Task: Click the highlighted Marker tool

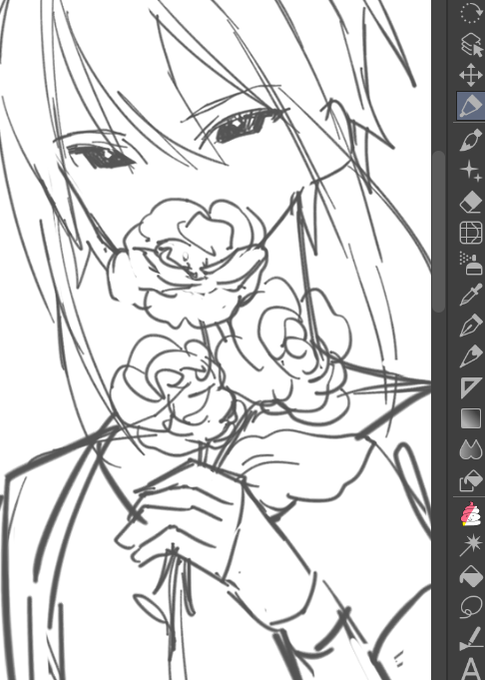Action: (470, 106)
